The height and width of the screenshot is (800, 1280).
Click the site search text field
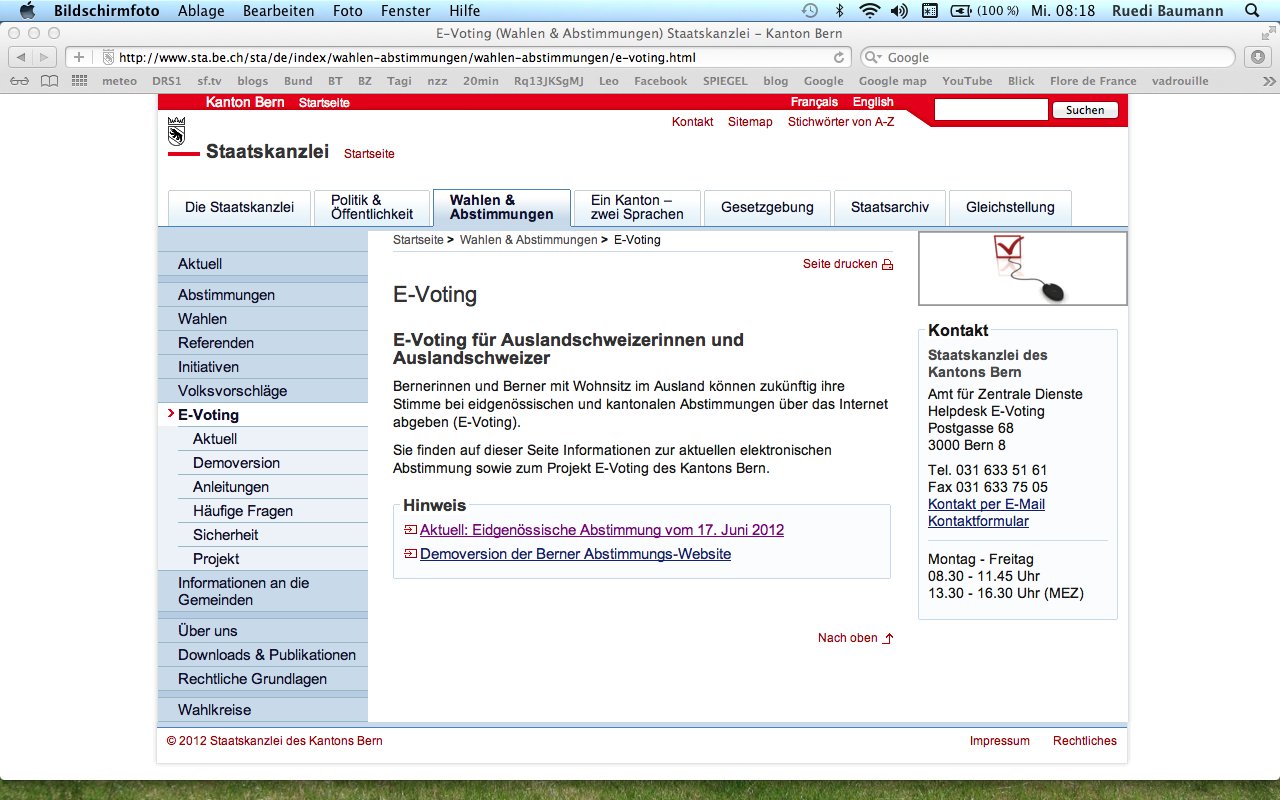click(990, 110)
